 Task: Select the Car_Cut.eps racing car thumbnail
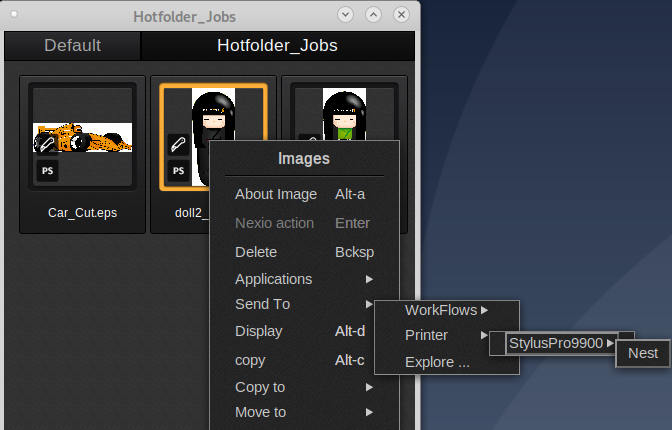click(x=82, y=137)
